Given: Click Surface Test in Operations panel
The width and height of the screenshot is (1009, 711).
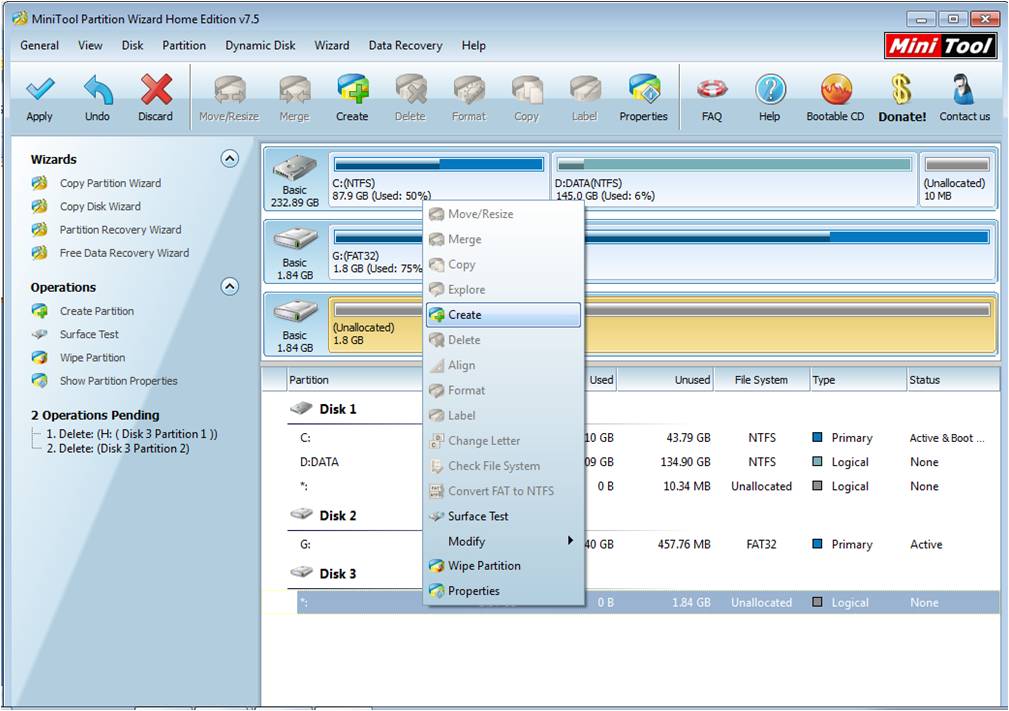Looking at the screenshot, I should click(89, 334).
